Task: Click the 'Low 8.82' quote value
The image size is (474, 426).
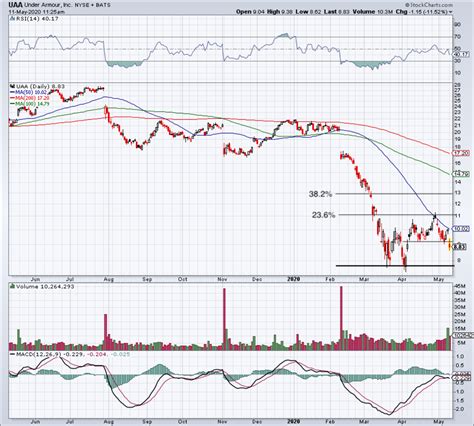Action: (308, 11)
